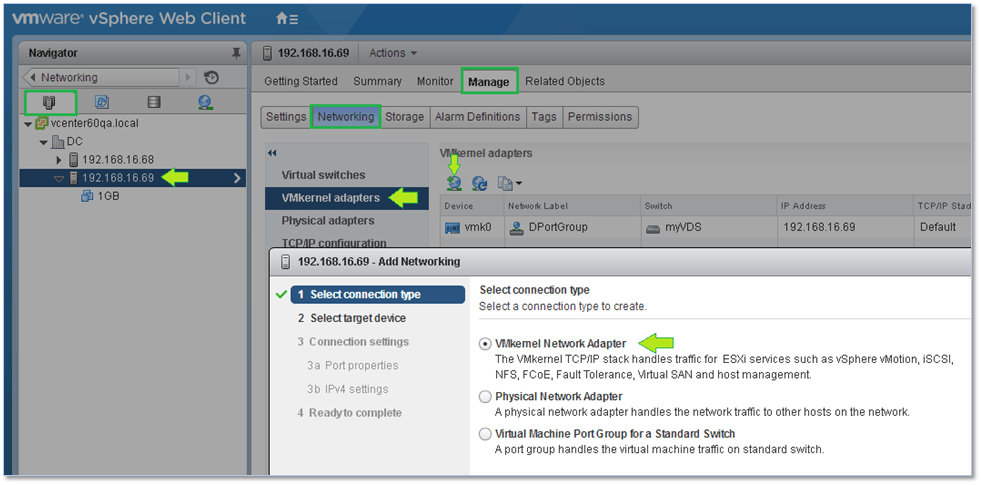Select vcenter60qa.local in Navigator tree
981x485 pixels.
point(94,124)
